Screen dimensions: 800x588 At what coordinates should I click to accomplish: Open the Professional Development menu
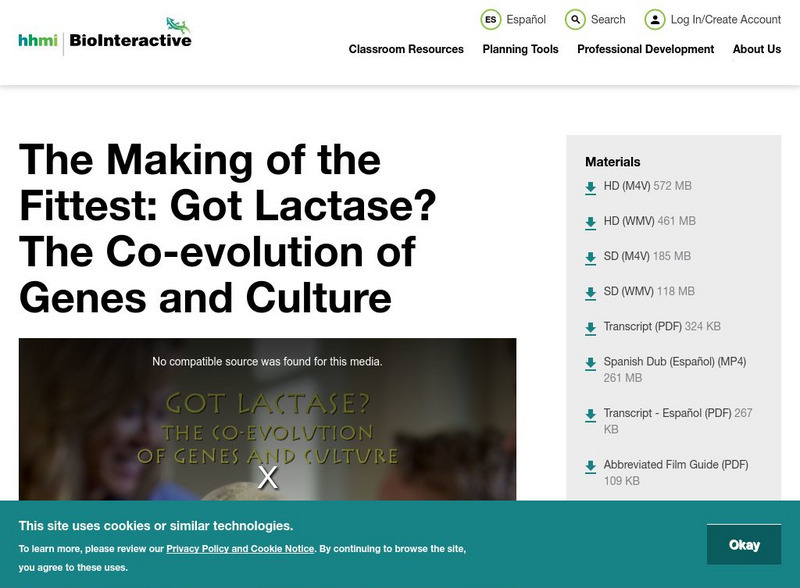point(643,48)
